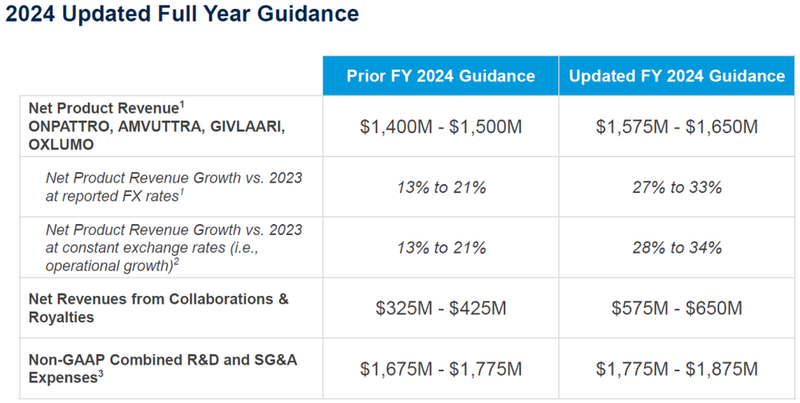This screenshot has height=403, width=800.
Task: Click prior 13% to 21% in constant exchange row
Action: (x=441, y=247)
